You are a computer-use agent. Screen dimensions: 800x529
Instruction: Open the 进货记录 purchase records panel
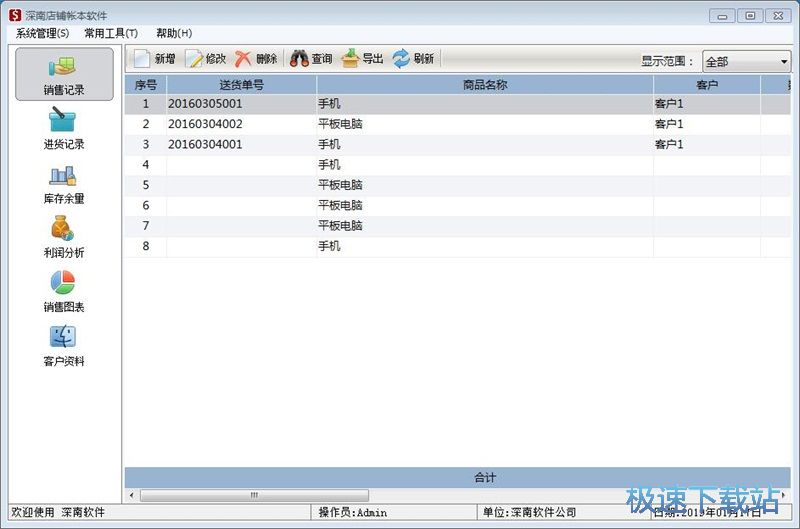(x=64, y=129)
